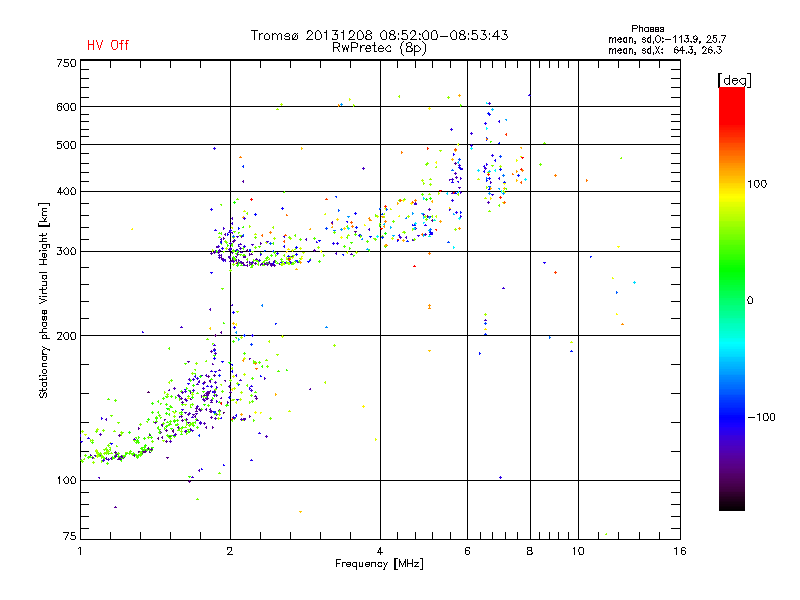Click the 'RwPretec (8p)' subtitle
The image size is (800, 600).
pos(379,48)
